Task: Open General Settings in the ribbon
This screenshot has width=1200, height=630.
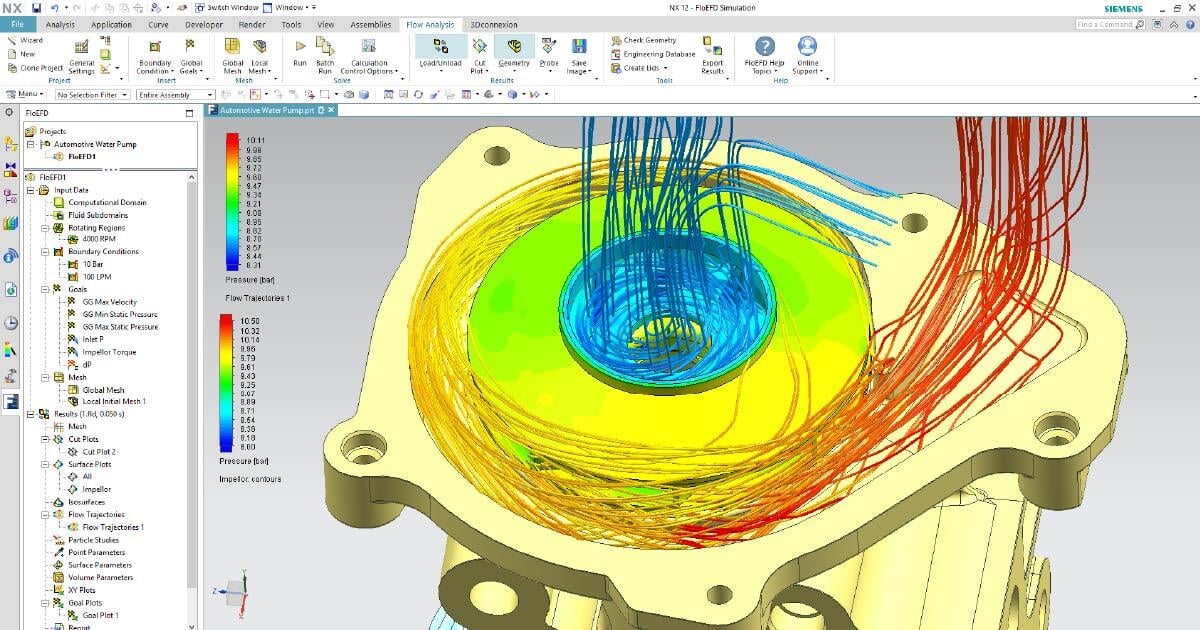Action: point(82,48)
